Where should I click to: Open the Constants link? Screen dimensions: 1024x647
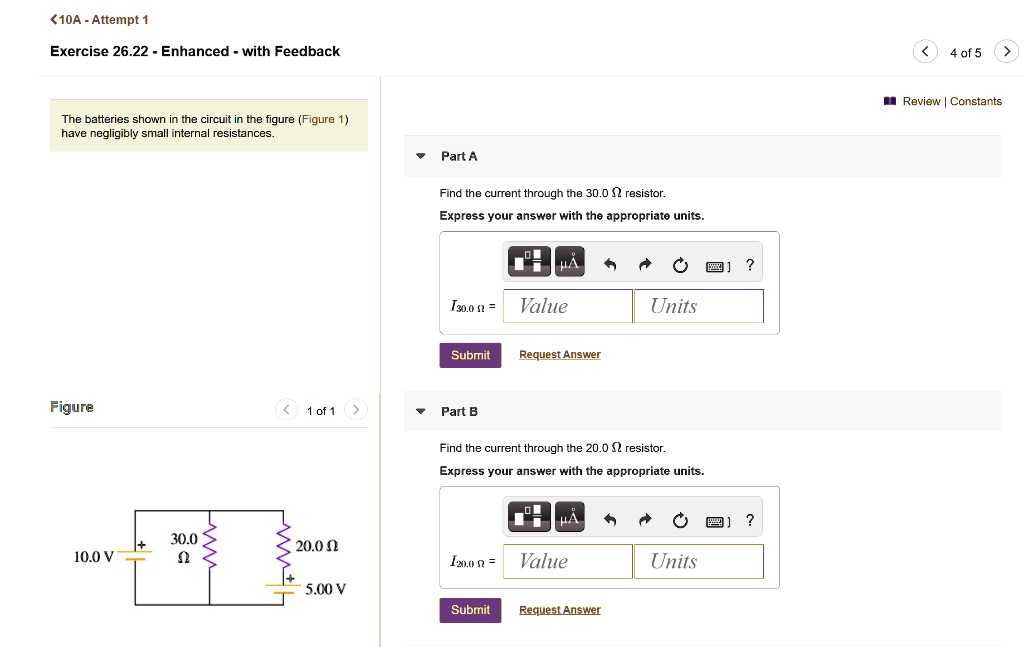[975, 101]
